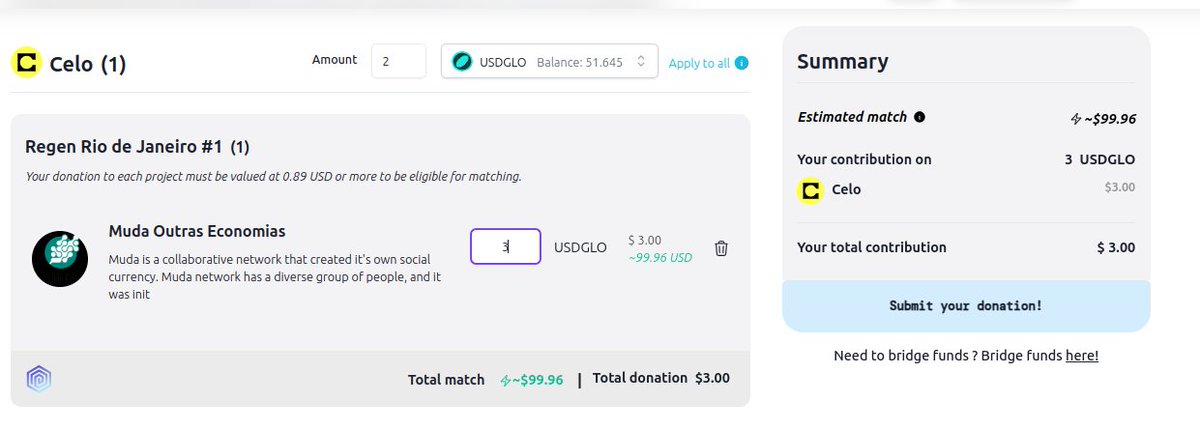Click the Celo (1) section heading
The image size is (1200, 431).
point(88,65)
